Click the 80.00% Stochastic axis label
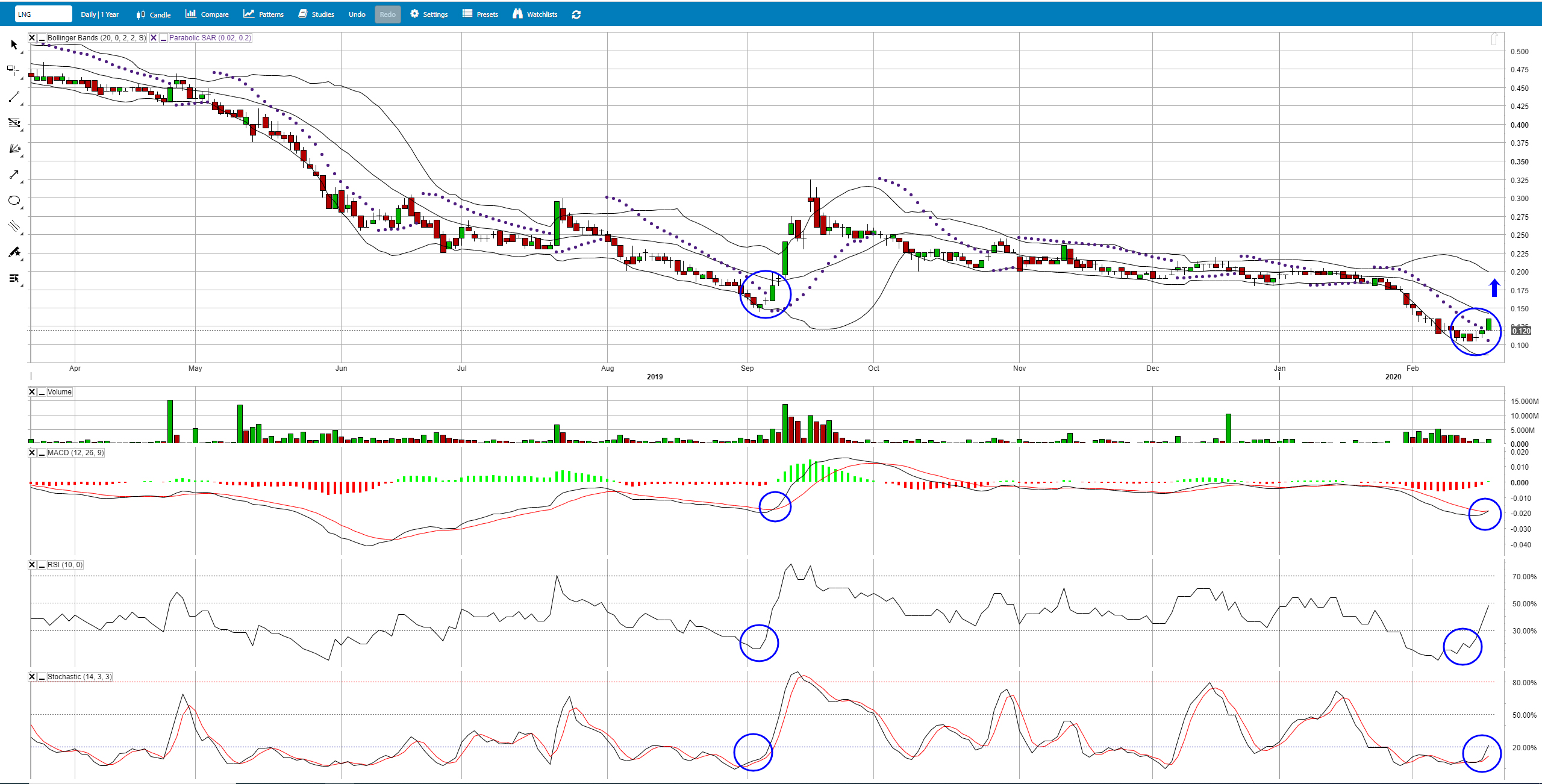This screenshot has height=784, width=1542. [1524, 683]
